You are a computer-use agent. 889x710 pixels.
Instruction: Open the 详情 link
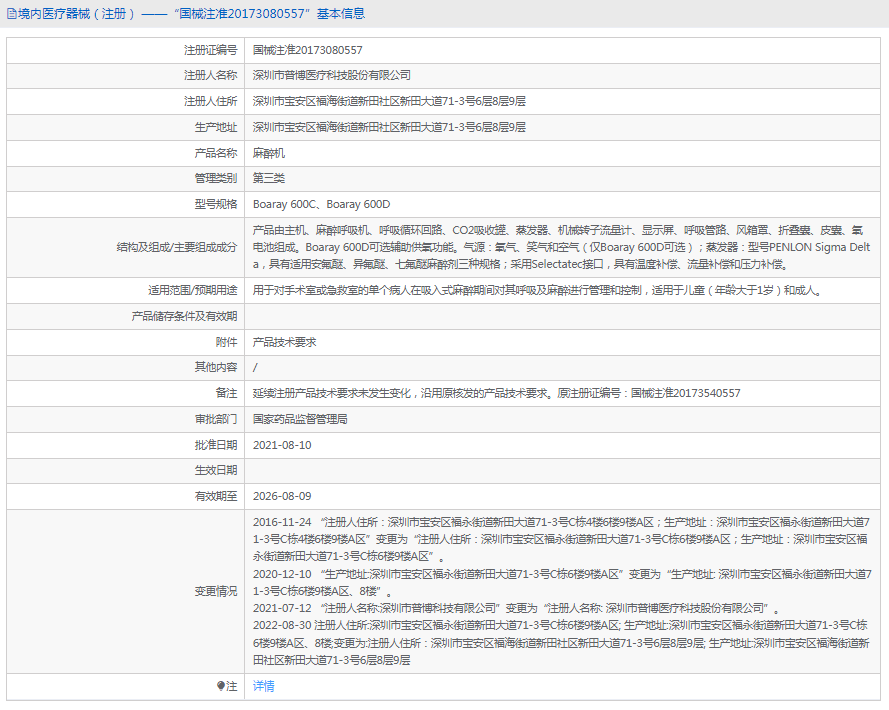pos(264,686)
